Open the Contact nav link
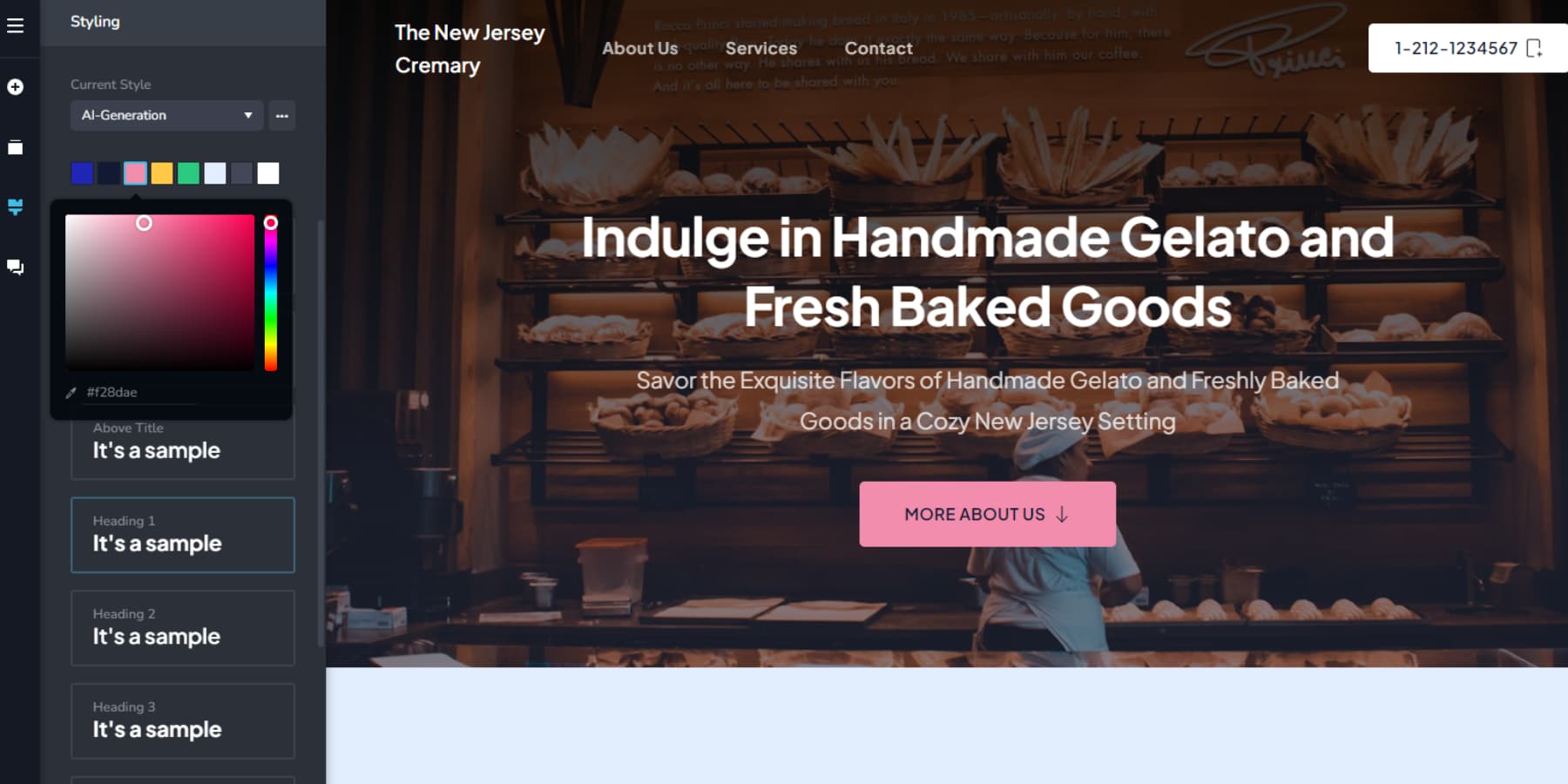1568x784 pixels. (878, 49)
